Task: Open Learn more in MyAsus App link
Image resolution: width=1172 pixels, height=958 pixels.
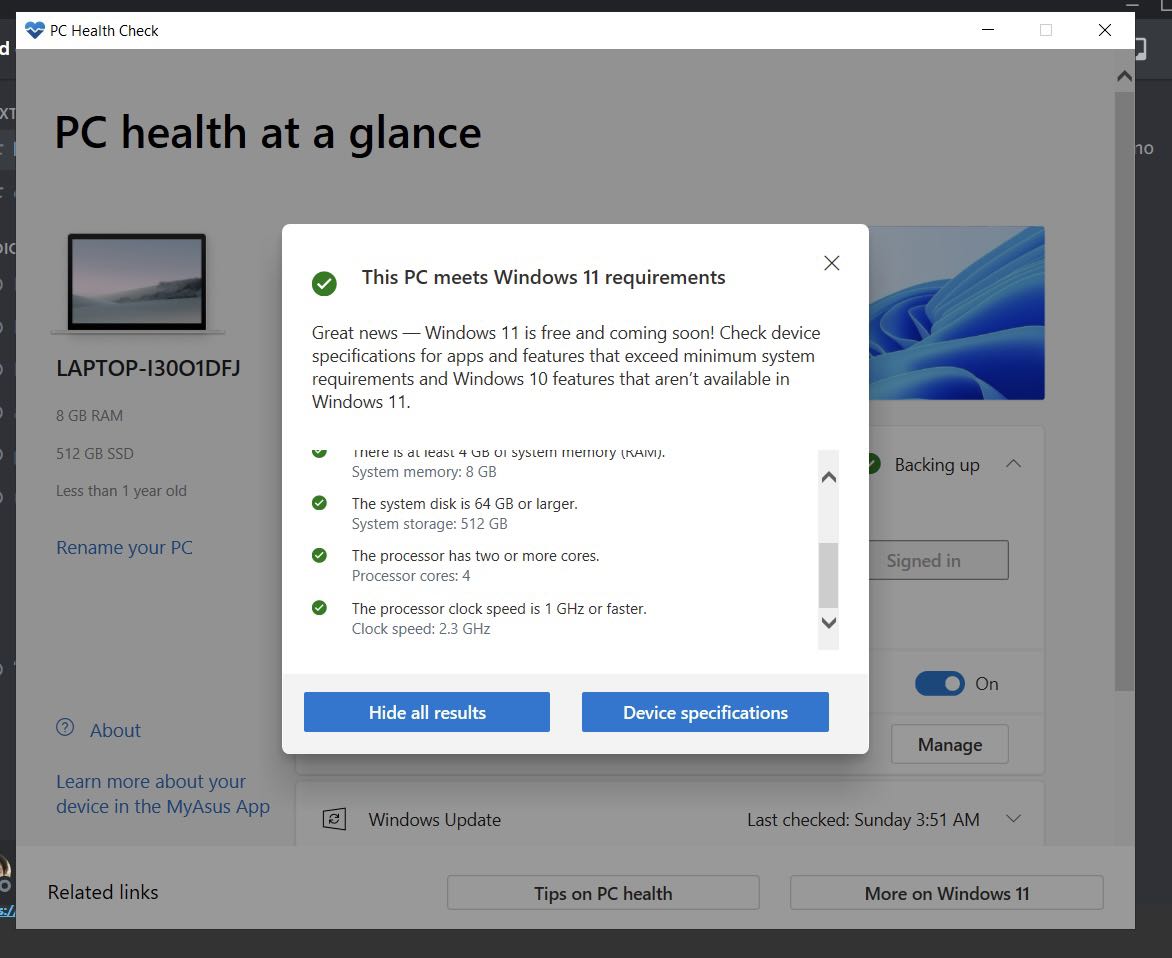Action: pos(163,794)
